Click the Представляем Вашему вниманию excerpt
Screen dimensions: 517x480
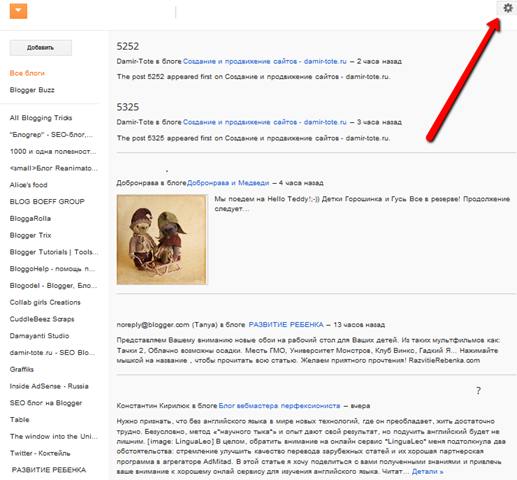pyautogui.click(x=308, y=350)
